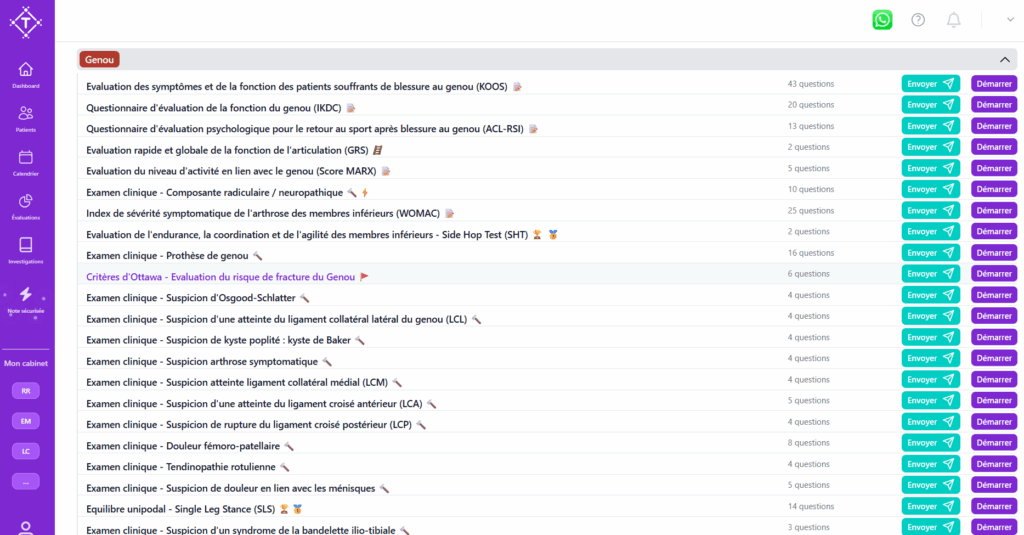Open the Calendrier sidebar icon
The width and height of the screenshot is (1024, 535).
(26, 162)
